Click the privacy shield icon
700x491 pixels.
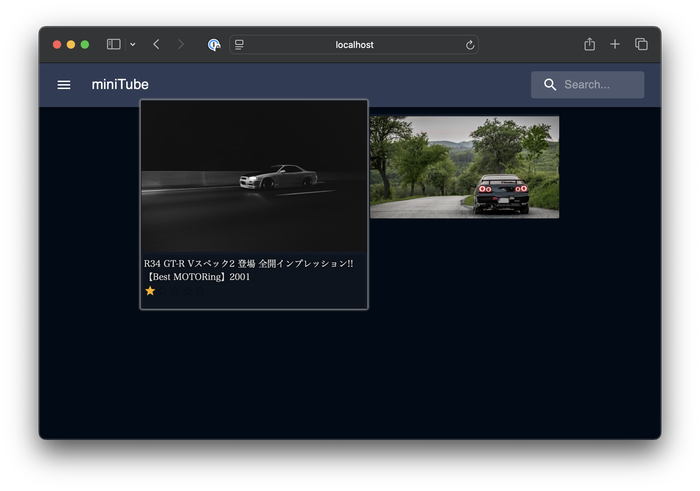(x=214, y=45)
